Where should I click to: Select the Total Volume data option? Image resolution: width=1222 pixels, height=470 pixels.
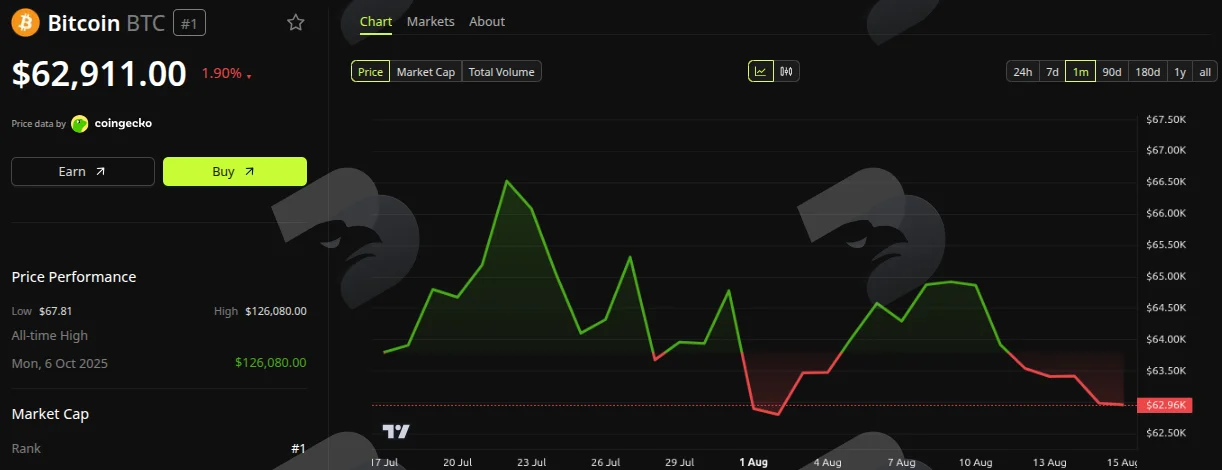(x=502, y=71)
